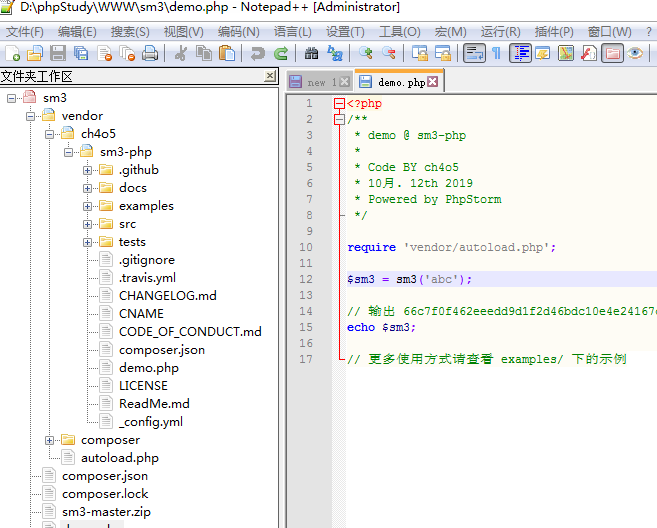The height and width of the screenshot is (528, 657).
Task: Copy the selection using the toolbar icon
Action: pyautogui.click(x=204, y=53)
